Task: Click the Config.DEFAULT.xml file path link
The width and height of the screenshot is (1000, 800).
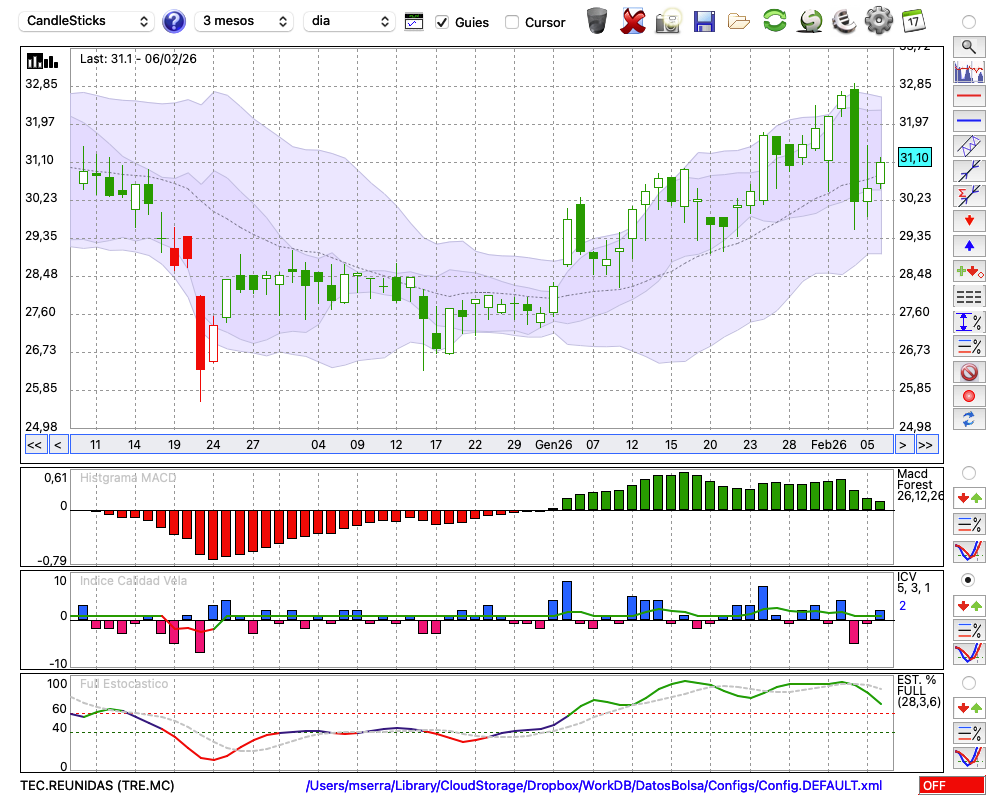Action: (594, 785)
